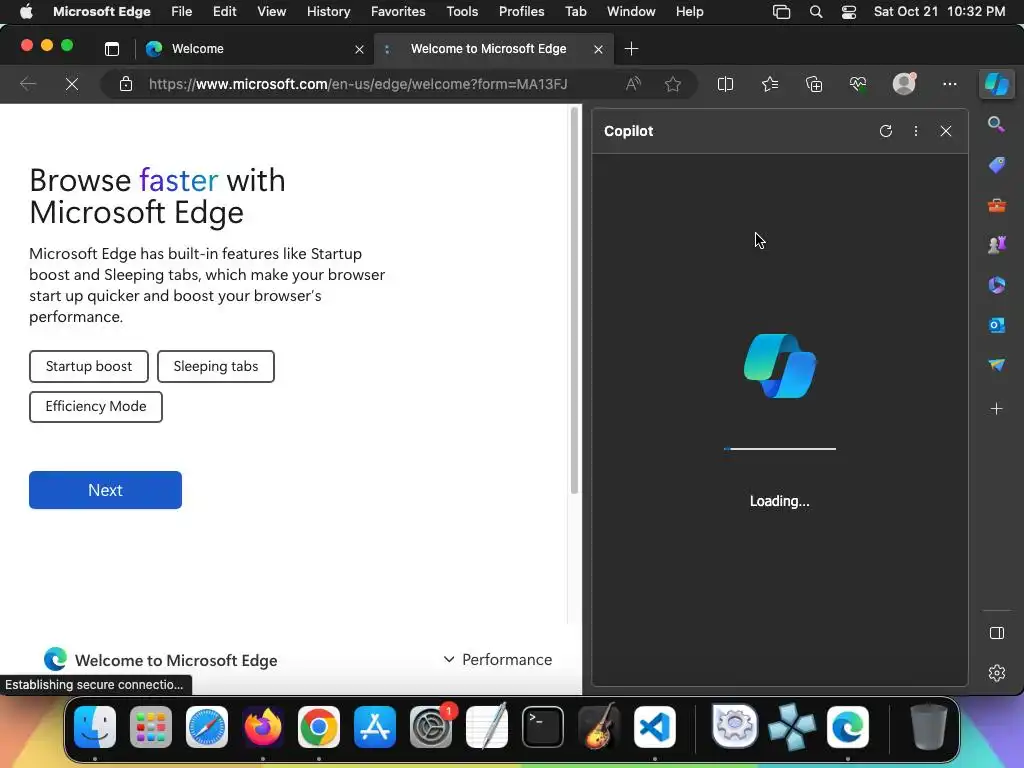This screenshot has width=1024, height=768.
Task: Click the Back arrow button
Action: 27,84
